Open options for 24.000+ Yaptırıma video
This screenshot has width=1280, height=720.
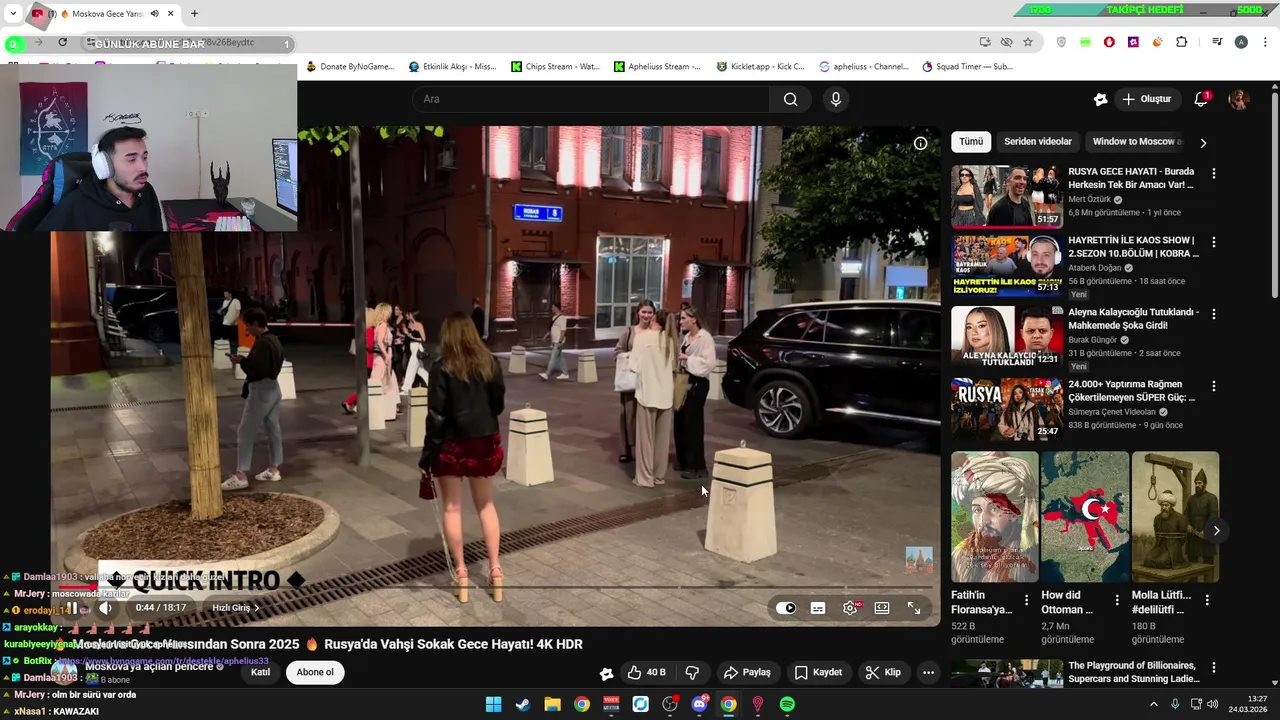pos(1214,386)
